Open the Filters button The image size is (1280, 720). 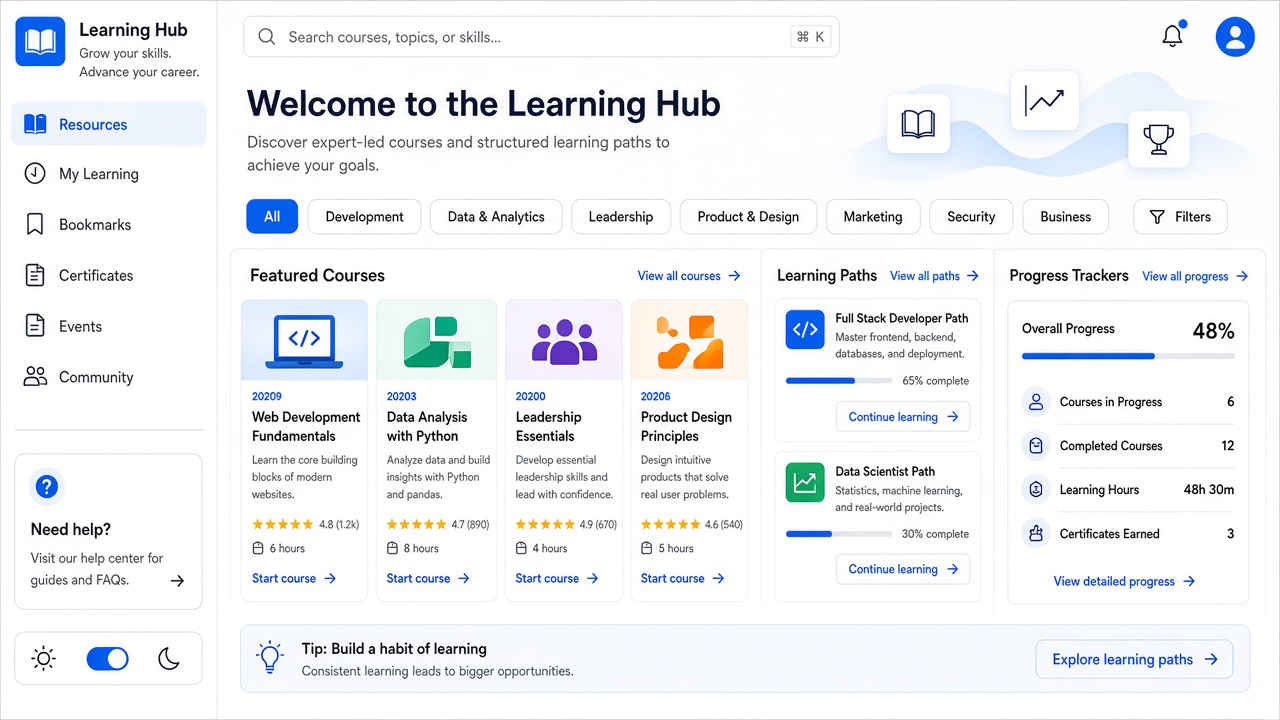(1180, 216)
